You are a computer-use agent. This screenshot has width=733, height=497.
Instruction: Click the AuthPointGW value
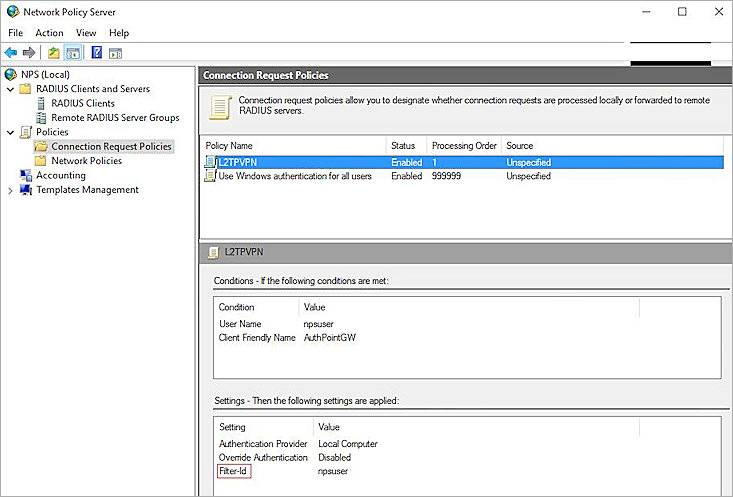[330, 338]
